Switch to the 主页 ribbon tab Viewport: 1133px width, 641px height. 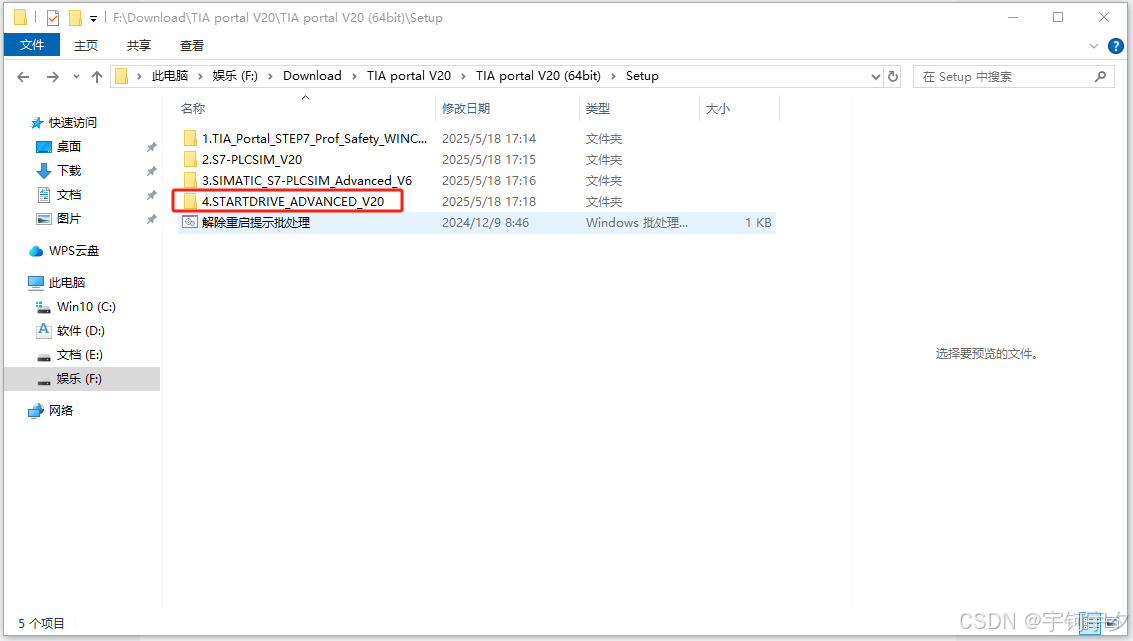click(x=86, y=46)
